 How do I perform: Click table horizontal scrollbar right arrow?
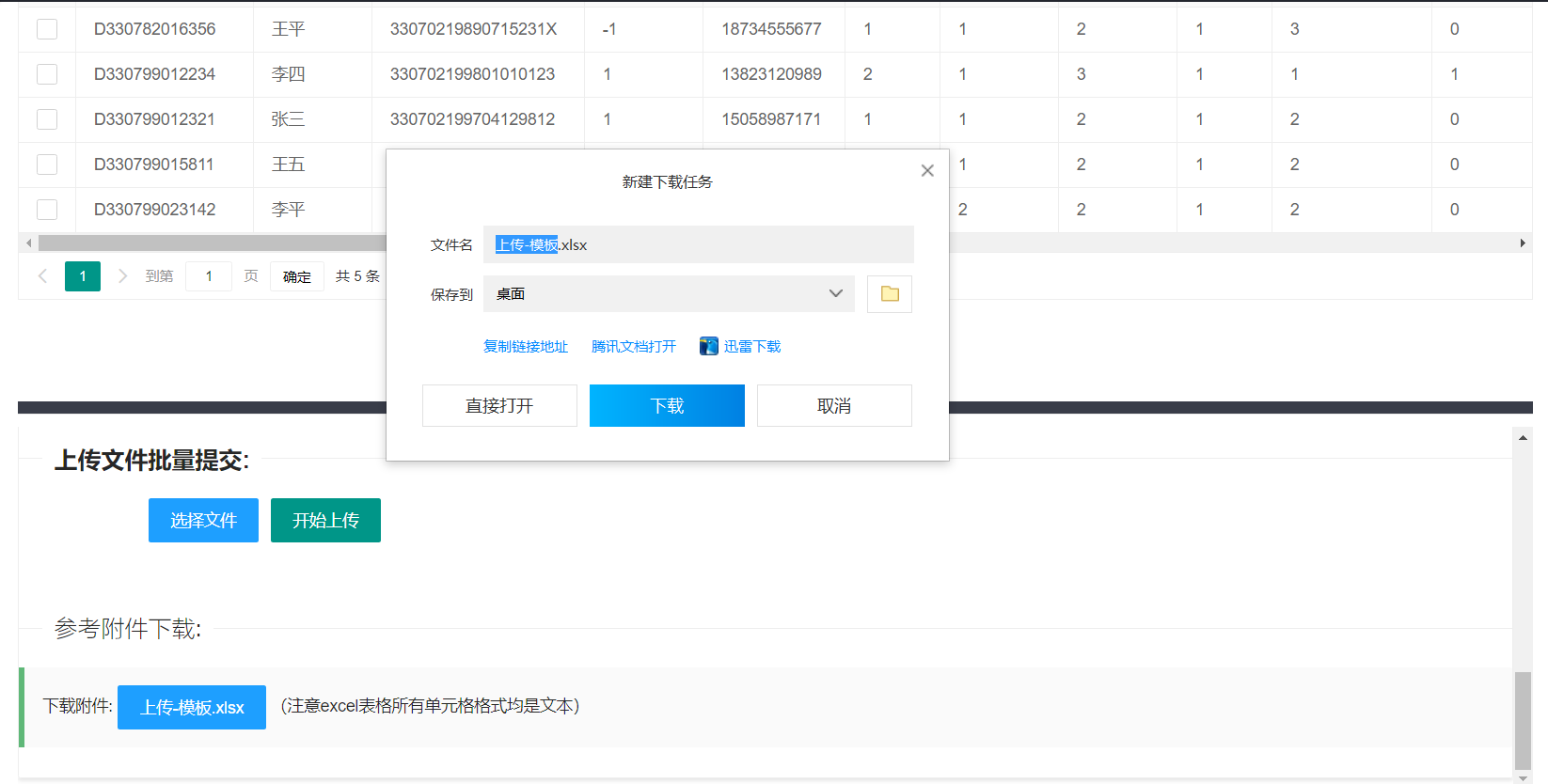tap(1523, 243)
